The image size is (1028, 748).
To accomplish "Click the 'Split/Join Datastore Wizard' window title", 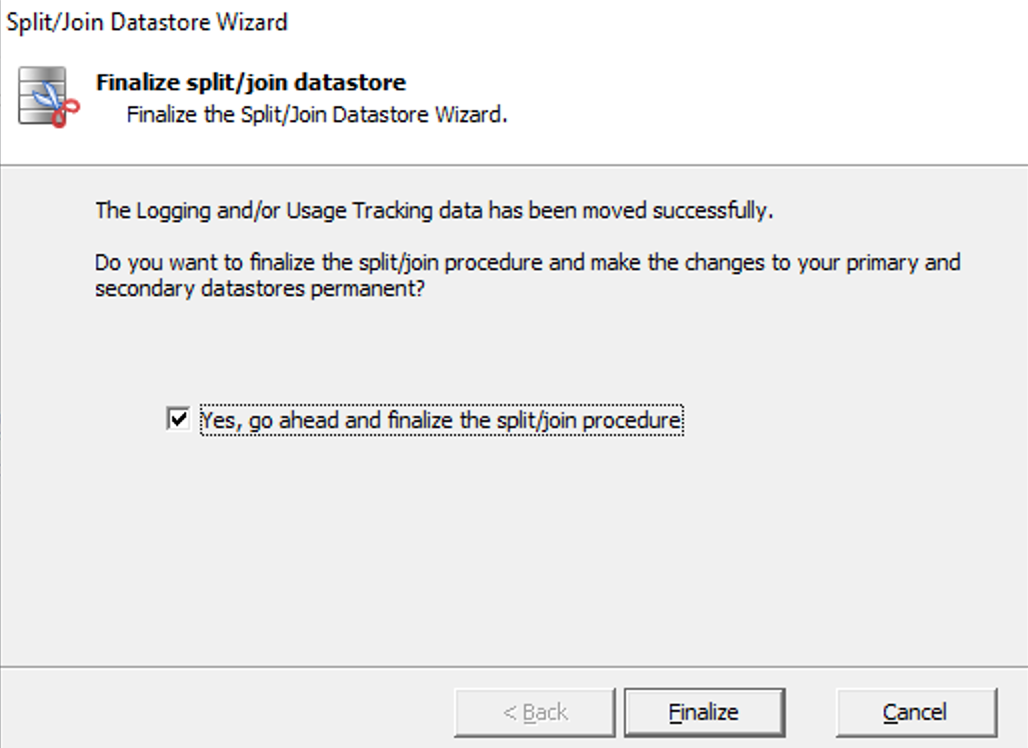I will pos(147,22).
